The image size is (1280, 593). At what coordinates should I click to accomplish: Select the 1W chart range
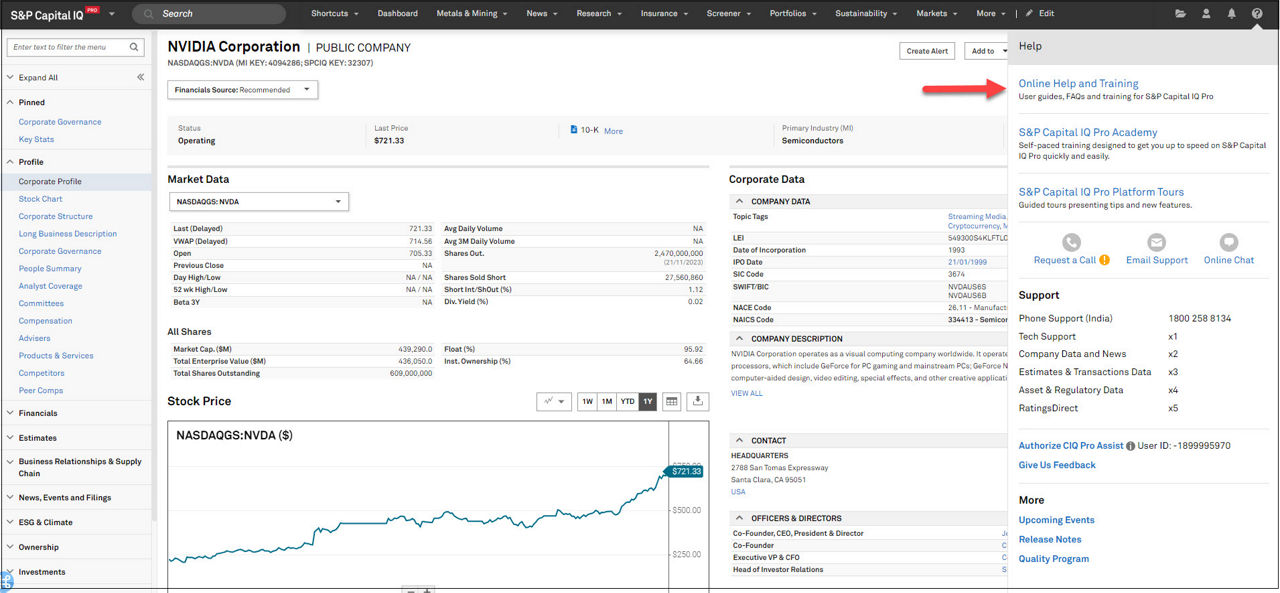pyautogui.click(x=587, y=401)
